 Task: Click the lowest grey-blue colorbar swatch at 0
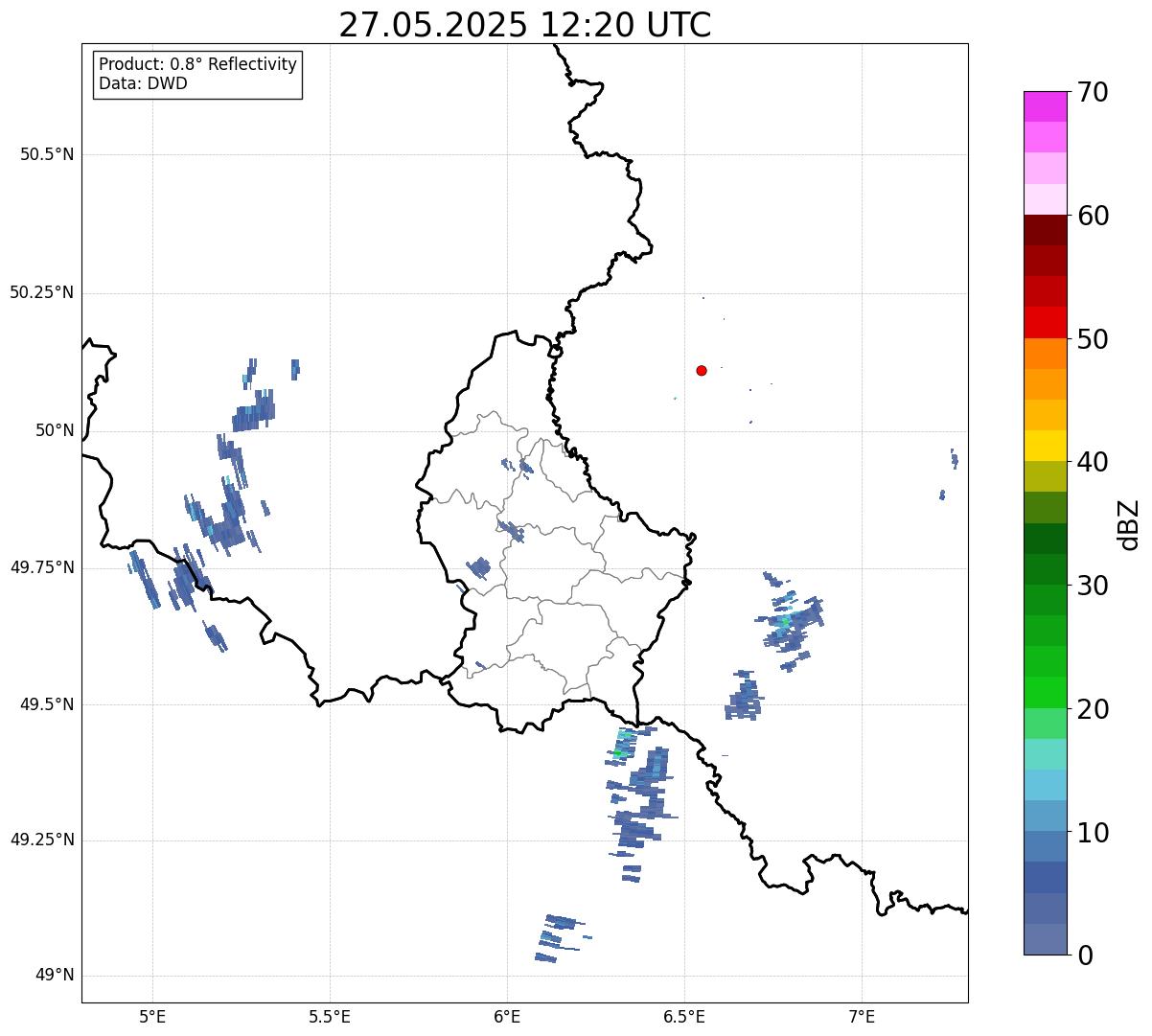[1045, 939]
